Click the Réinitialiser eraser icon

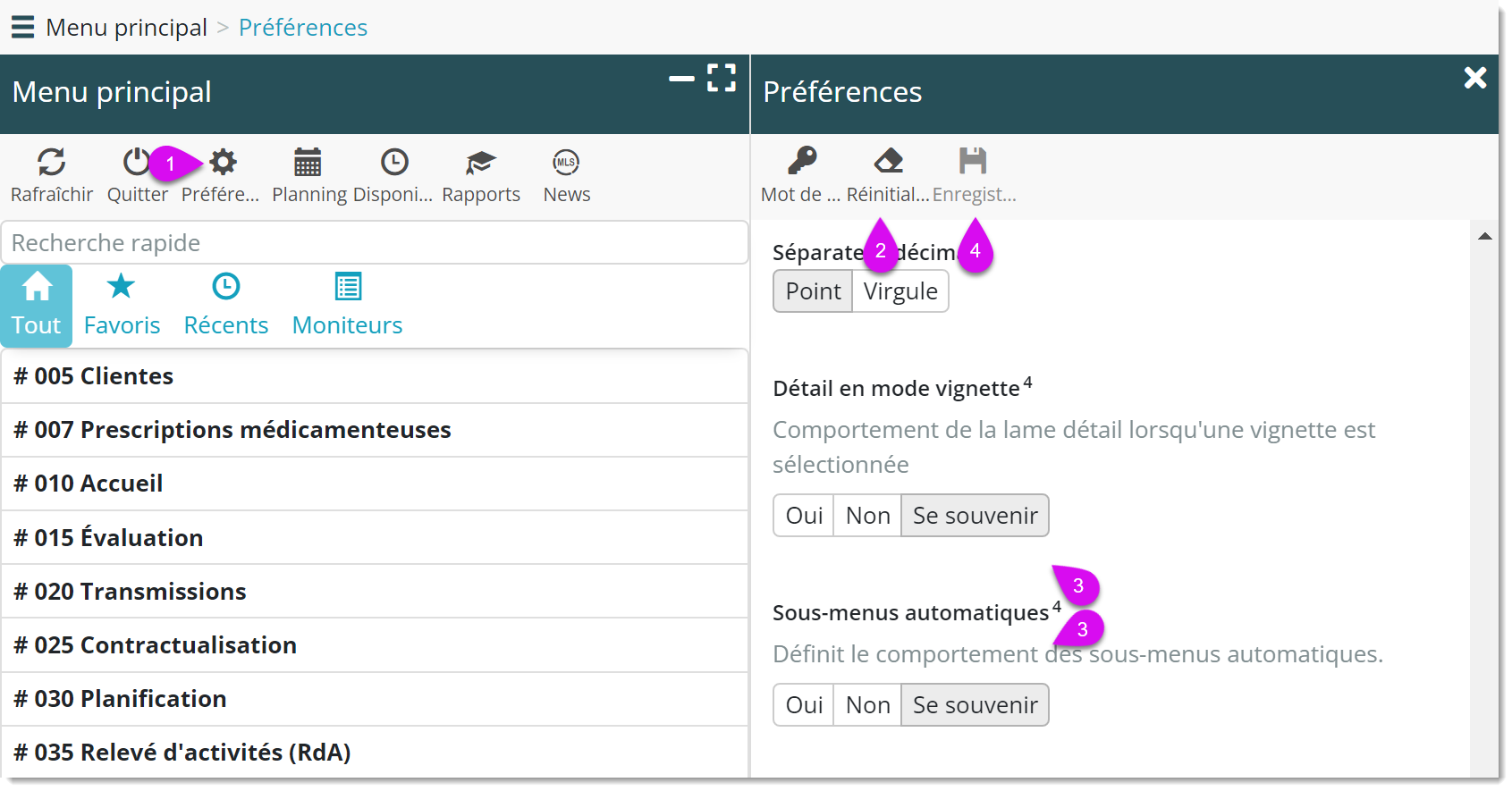(x=888, y=161)
